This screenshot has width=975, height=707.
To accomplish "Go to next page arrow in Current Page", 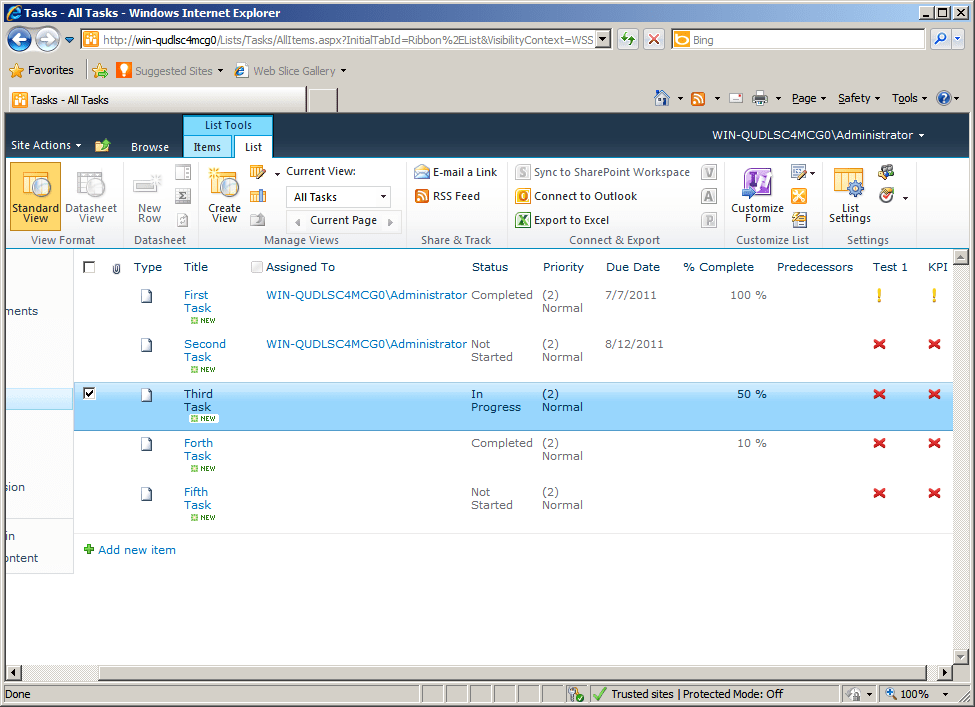I will 390,222.
